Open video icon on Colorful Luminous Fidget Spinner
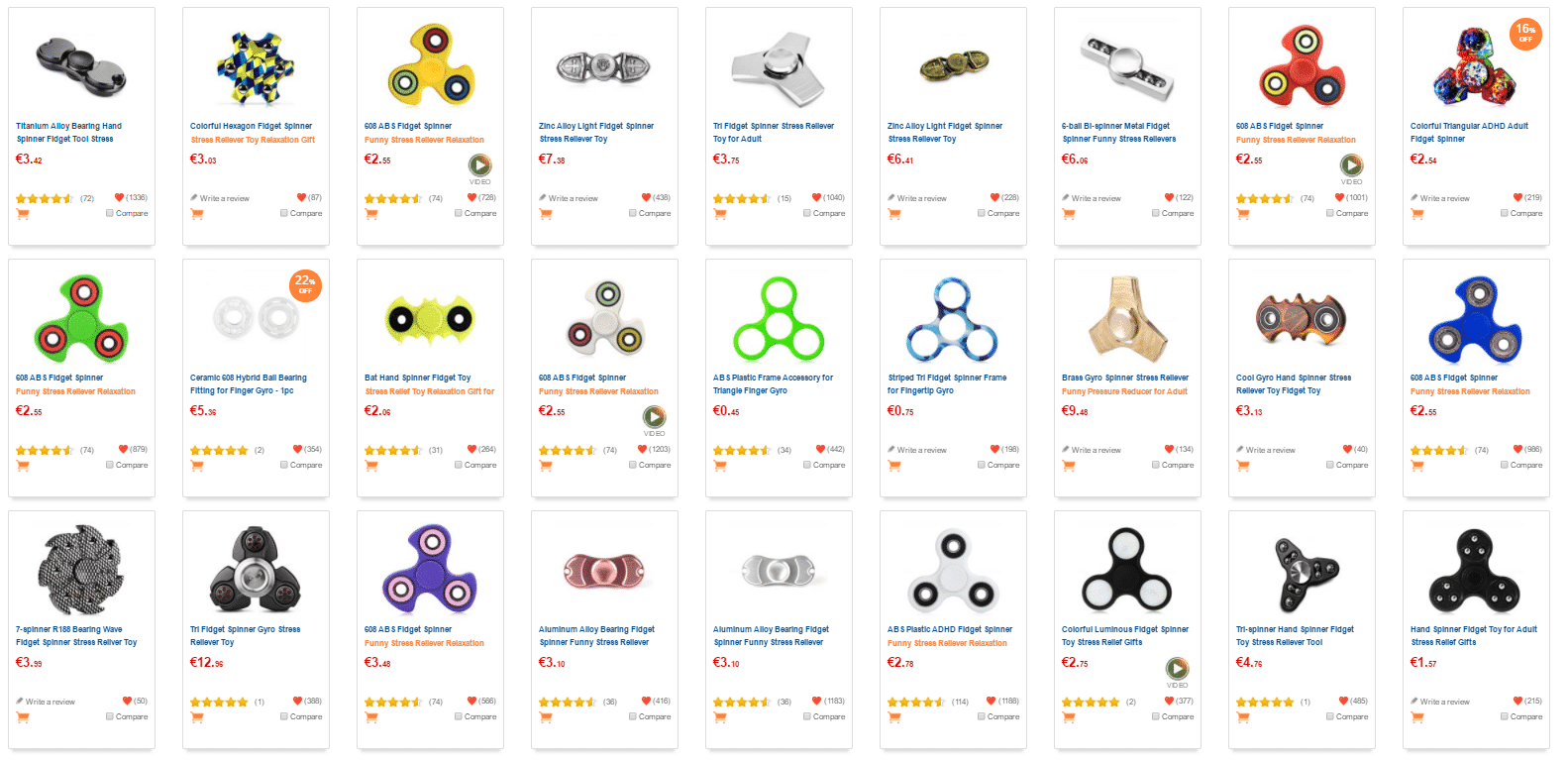 [x=1177, y=668]
